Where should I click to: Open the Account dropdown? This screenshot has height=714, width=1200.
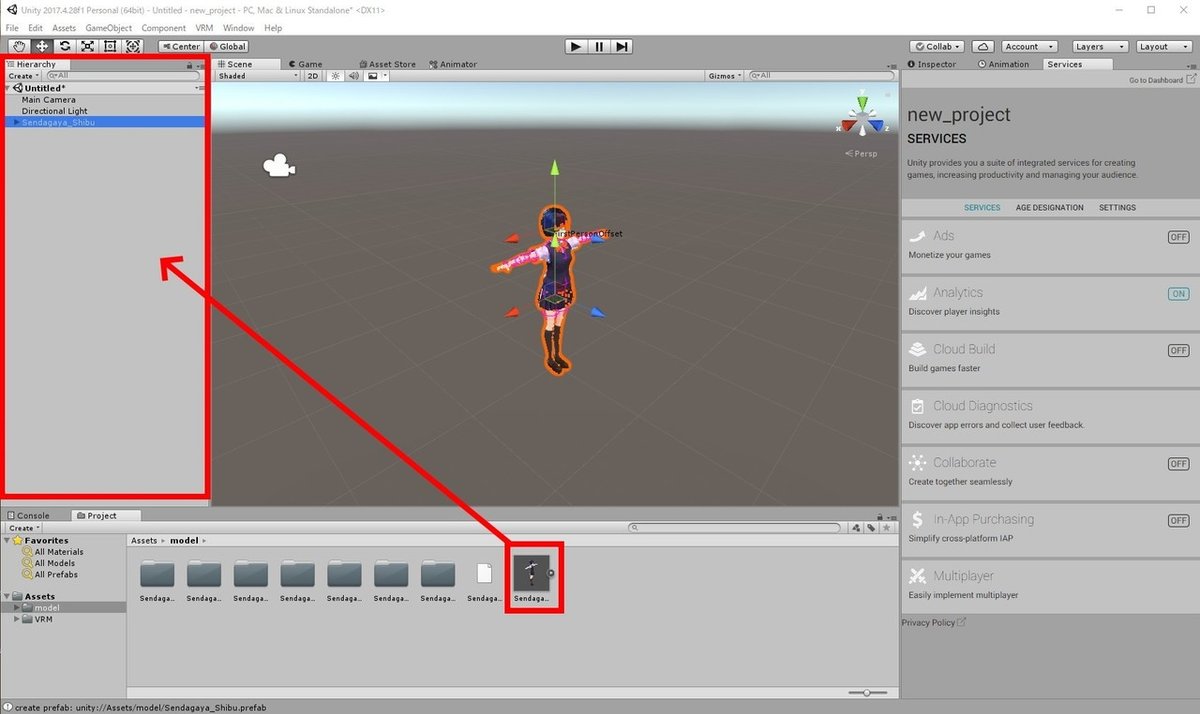point(1028,46)
